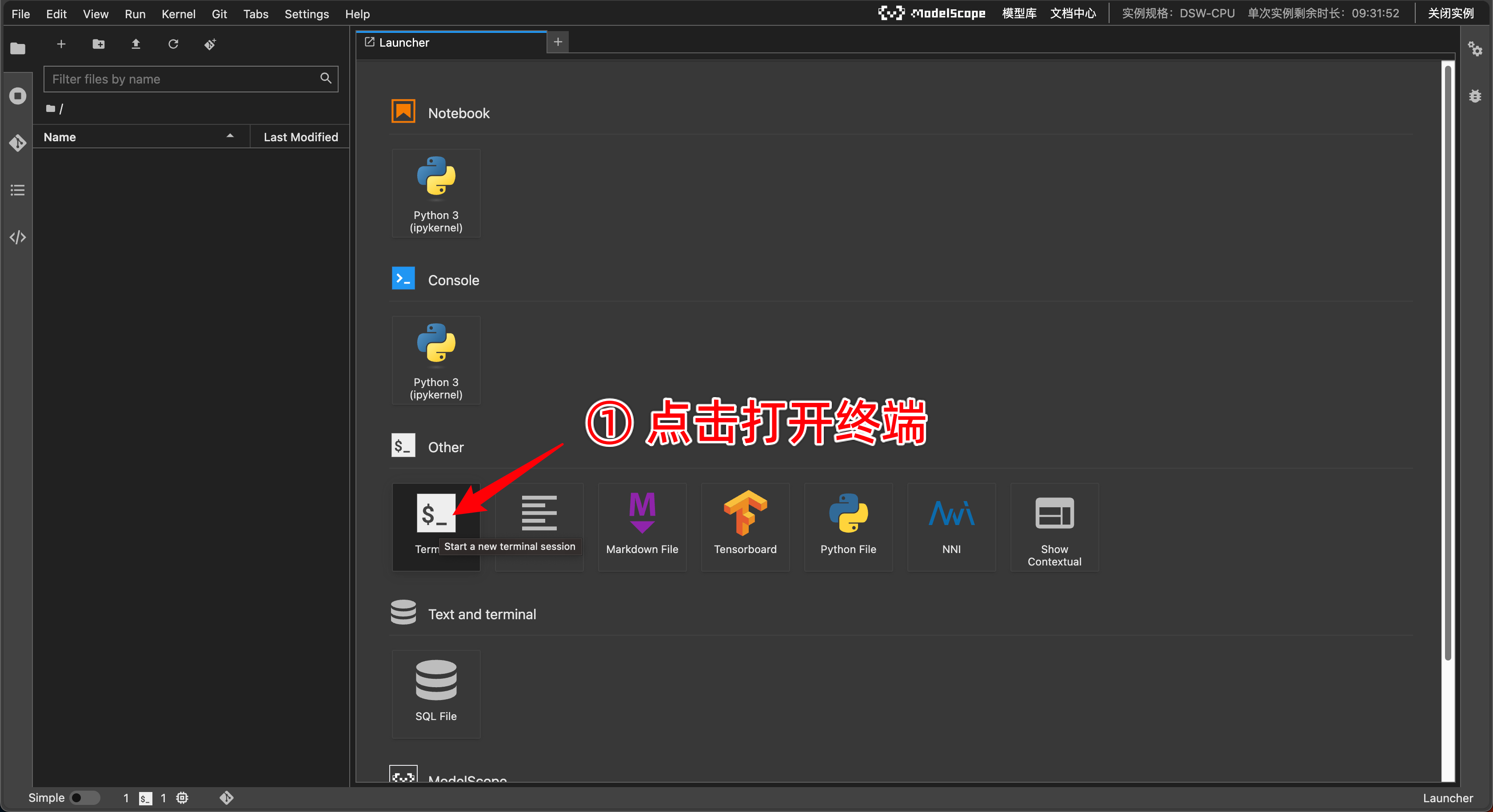Start a Python 3 (ipykernel) notebook

click(436, 193)
